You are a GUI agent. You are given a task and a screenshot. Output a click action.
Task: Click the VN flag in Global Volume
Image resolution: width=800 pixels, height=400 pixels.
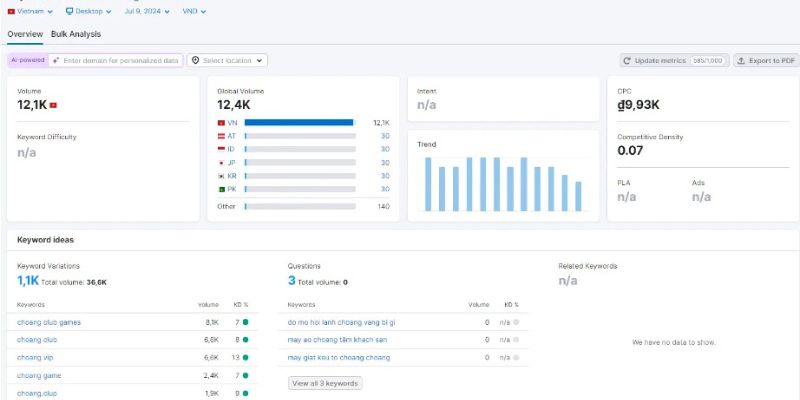tap(221, 123)
